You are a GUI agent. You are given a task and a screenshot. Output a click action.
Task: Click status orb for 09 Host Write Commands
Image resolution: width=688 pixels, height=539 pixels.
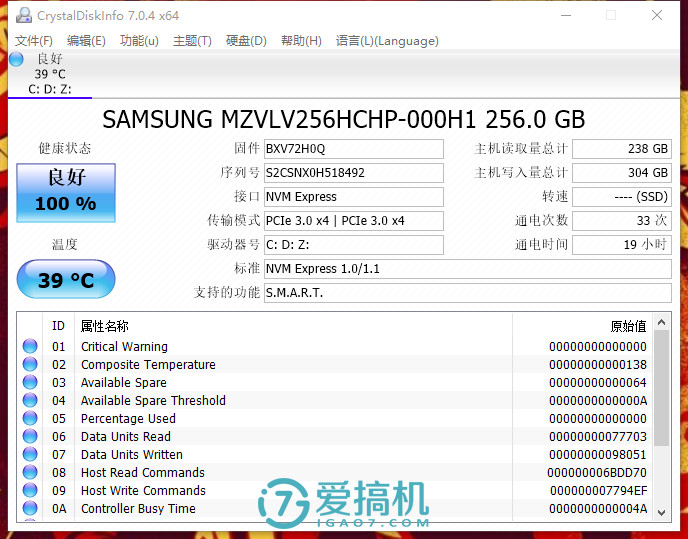[30, 490]
